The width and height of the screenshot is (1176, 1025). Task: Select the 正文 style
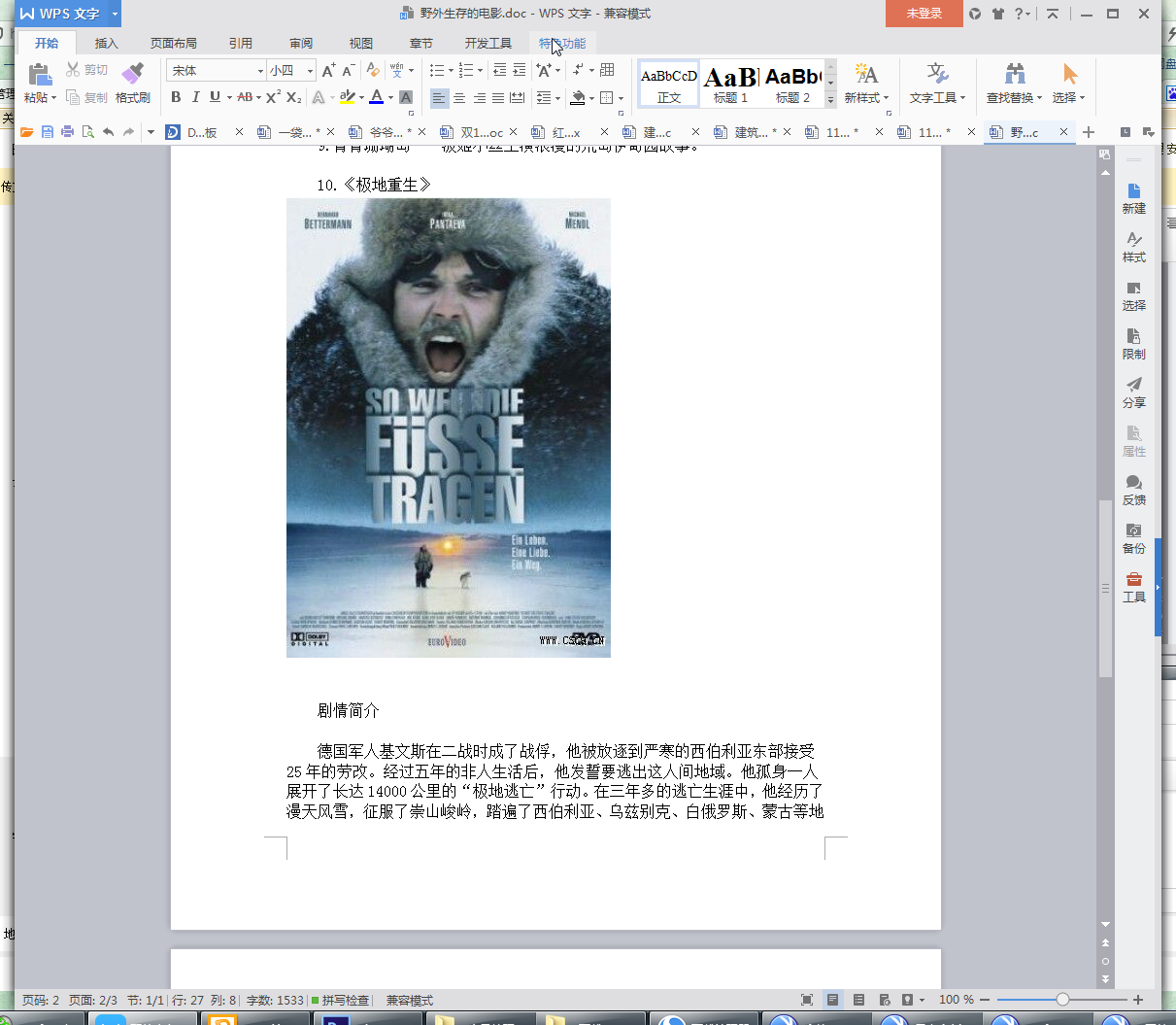[x=669, y=85]
